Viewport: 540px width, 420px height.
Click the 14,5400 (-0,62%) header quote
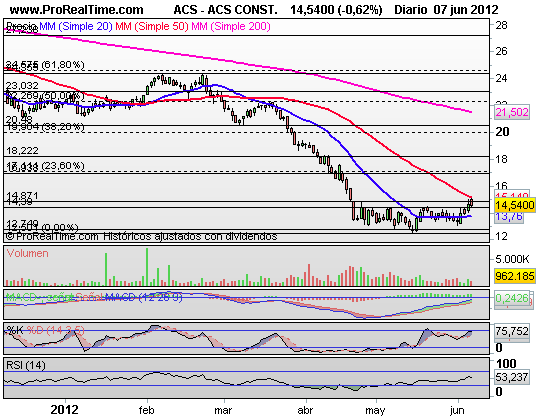pos(336,10)
